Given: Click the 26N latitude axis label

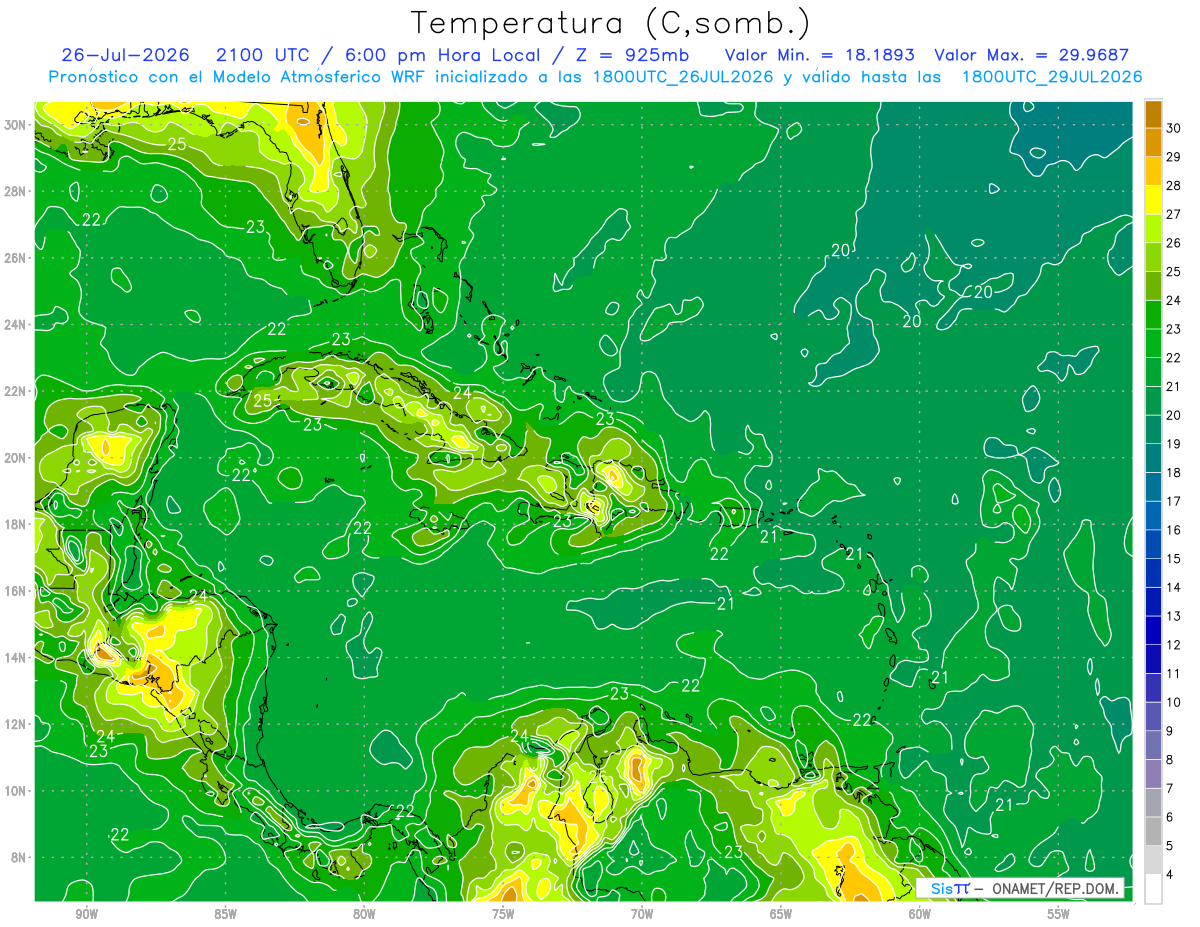Looking at the screenshot, I should click(x=16, y=258).
